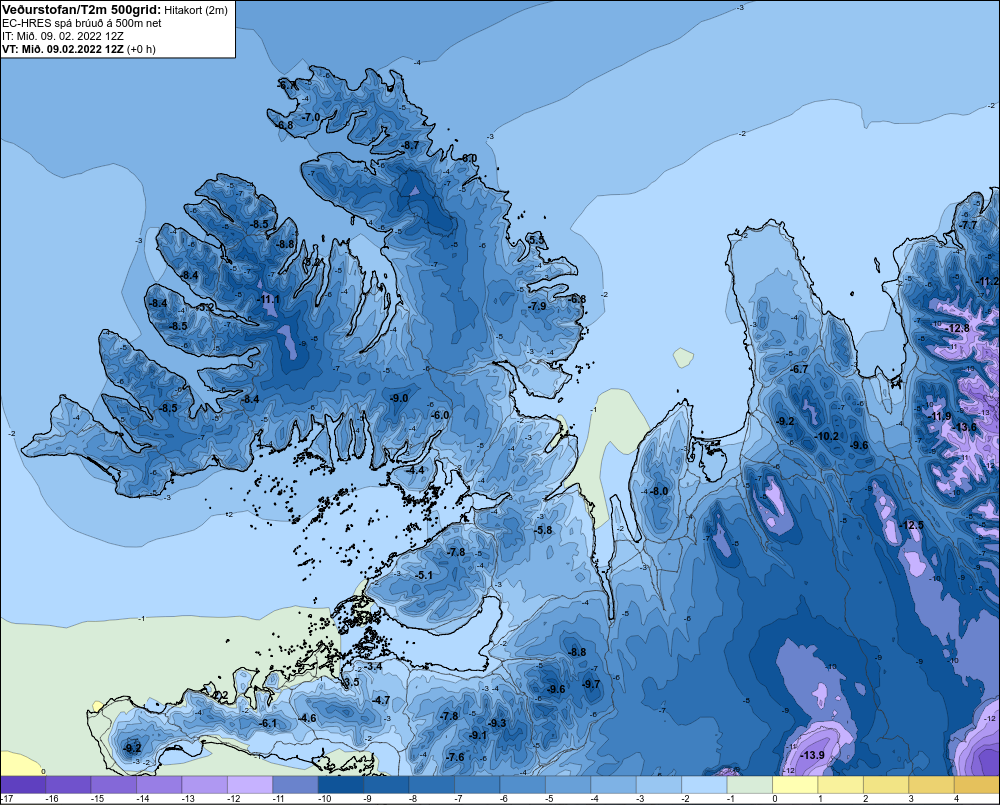
Task: Click the -5.8 temperature label
Action: (543, 530)
